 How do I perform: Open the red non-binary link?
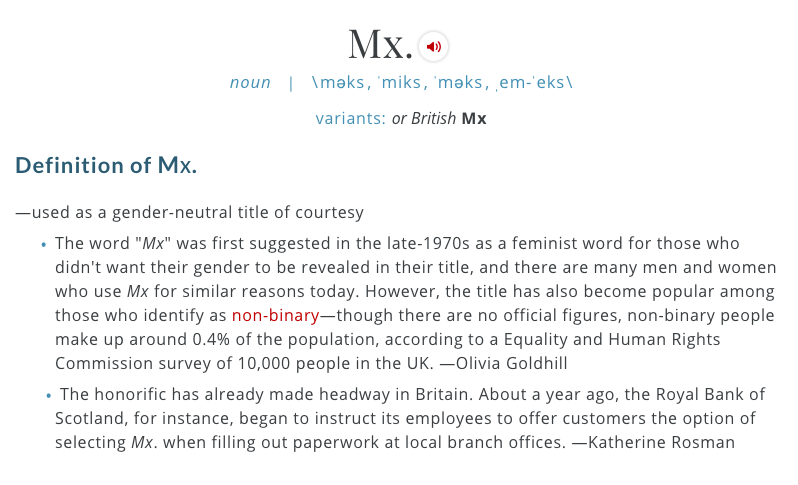[x=275, y=316]
